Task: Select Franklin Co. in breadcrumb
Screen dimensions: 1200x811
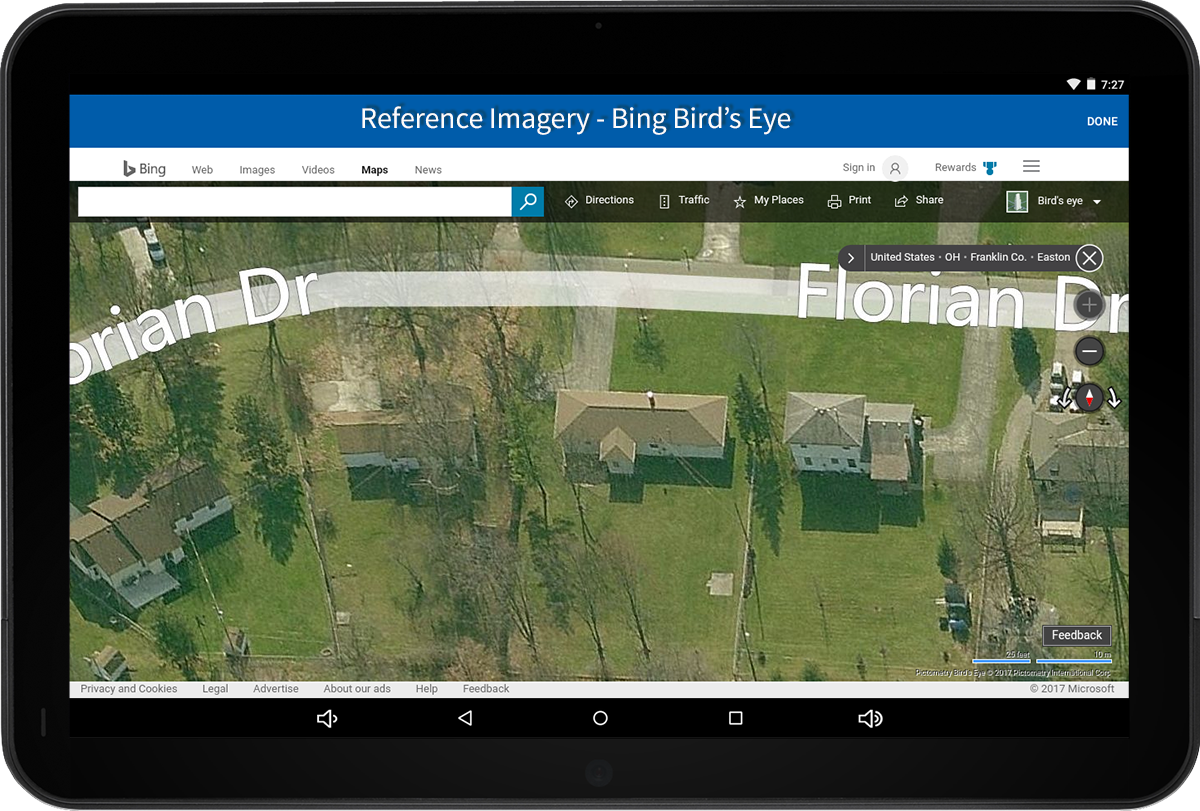Action: coord(998,257)
